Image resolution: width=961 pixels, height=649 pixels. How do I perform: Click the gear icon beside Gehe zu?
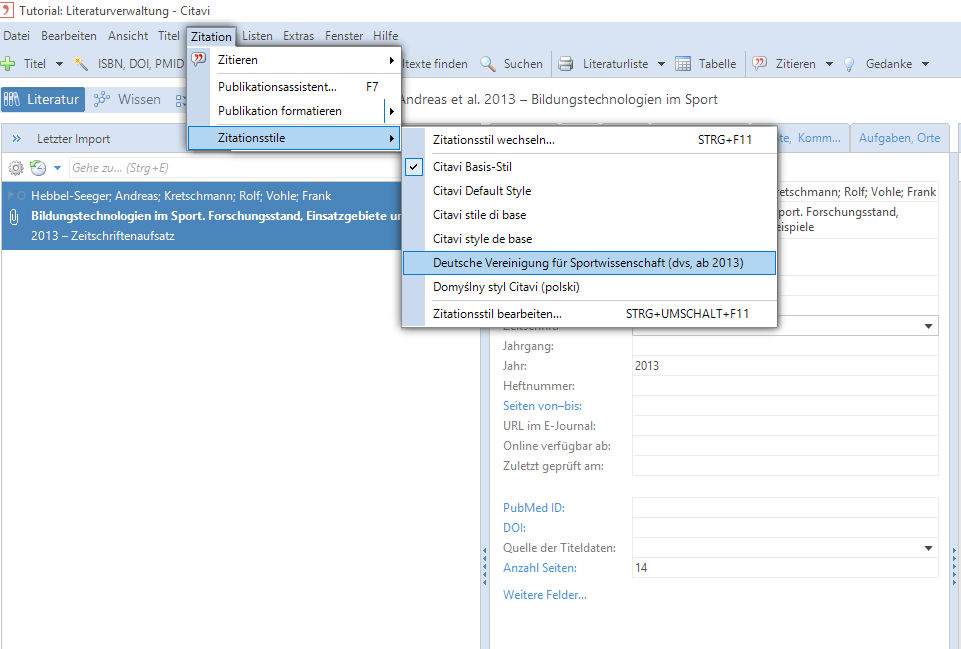pos(16,168)
